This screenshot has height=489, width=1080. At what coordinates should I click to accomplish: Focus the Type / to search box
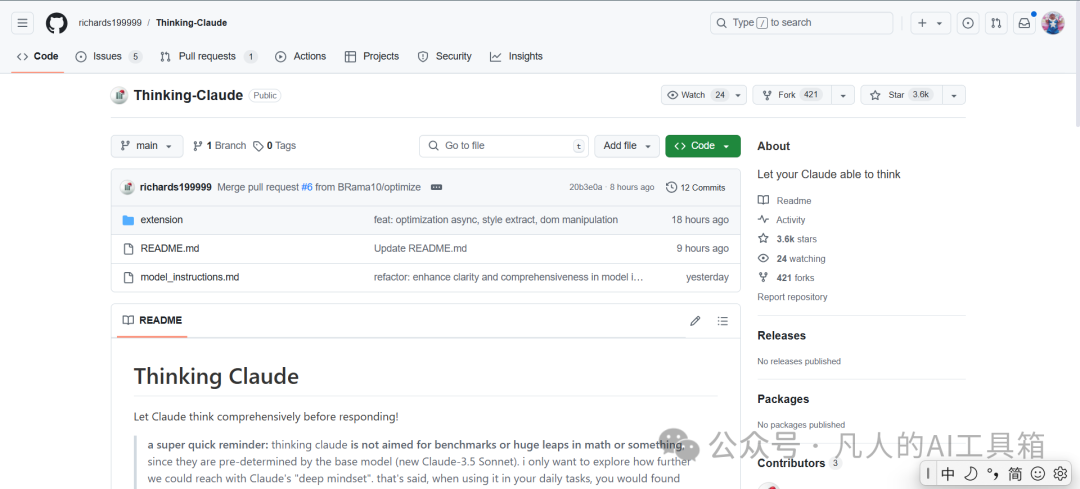point(802,23)
